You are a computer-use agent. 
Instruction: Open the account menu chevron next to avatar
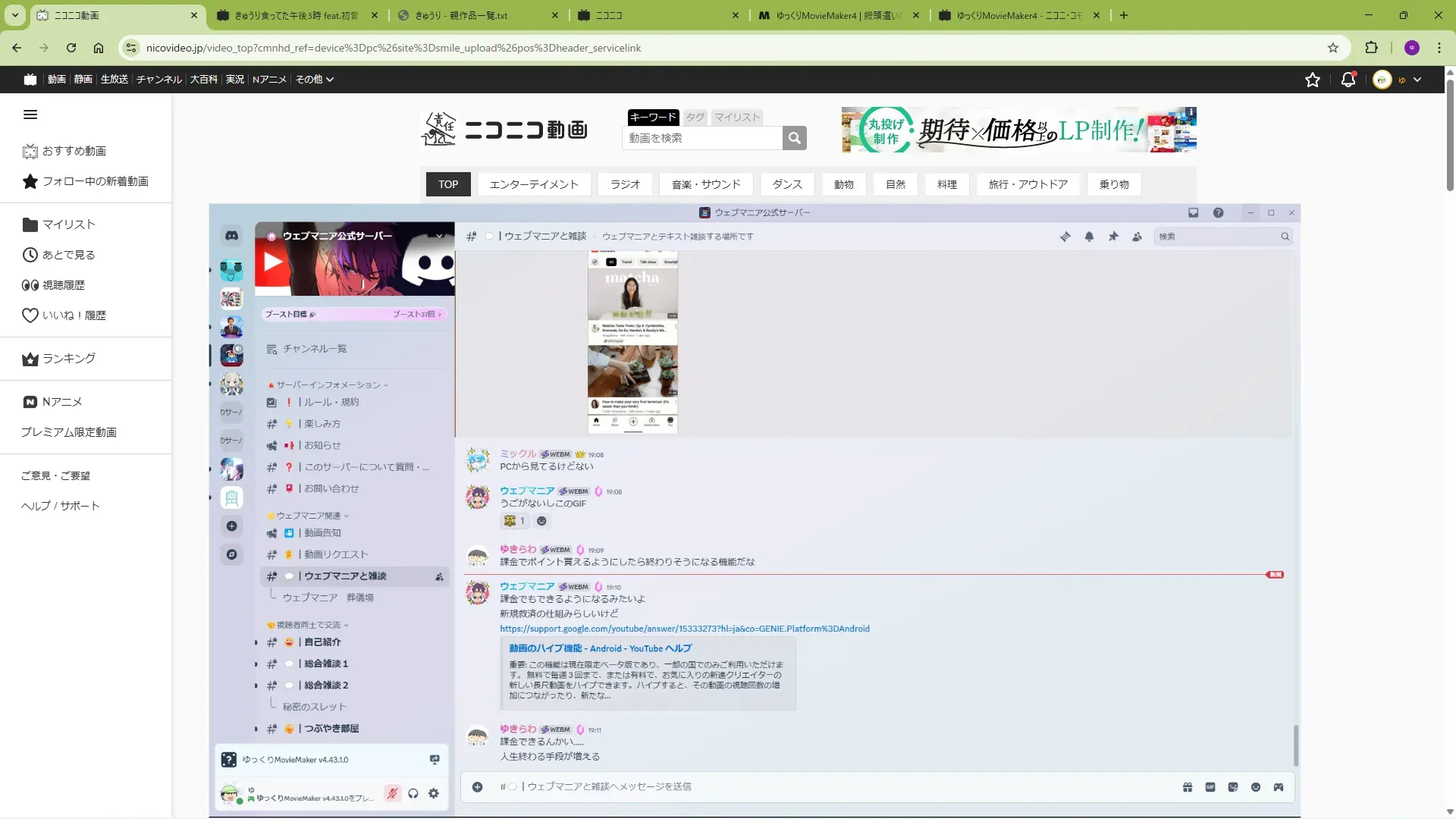tap(1417, 80)
